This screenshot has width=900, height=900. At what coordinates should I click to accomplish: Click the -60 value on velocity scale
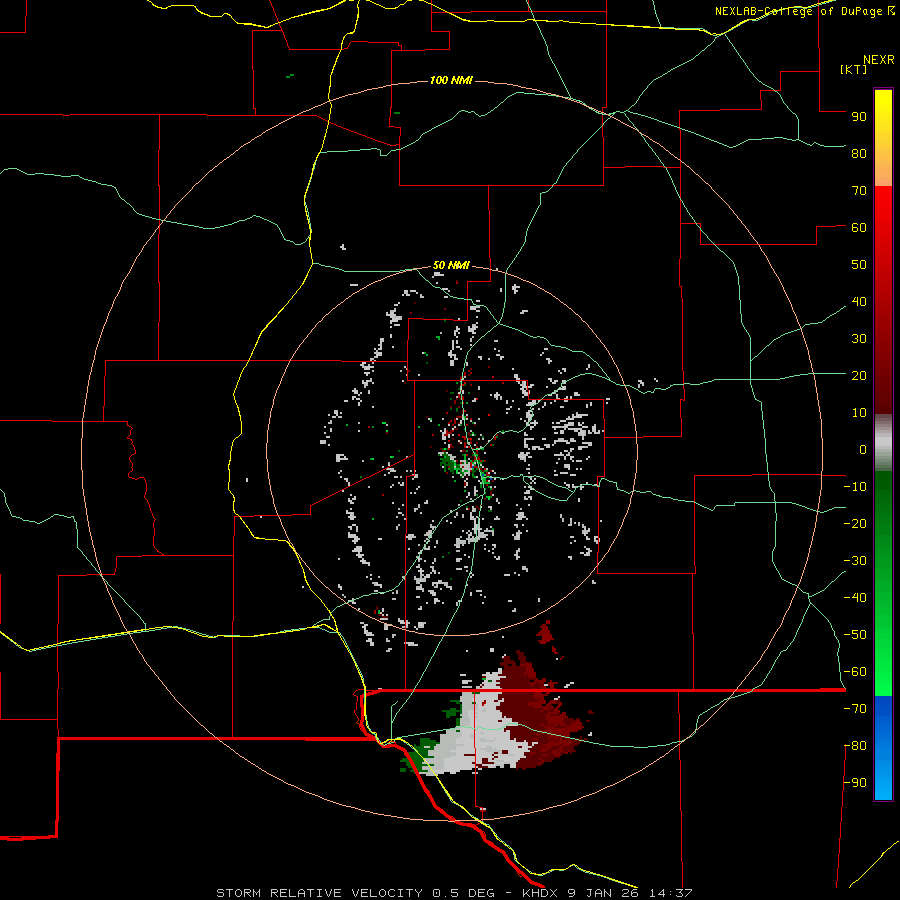[855, 672]
